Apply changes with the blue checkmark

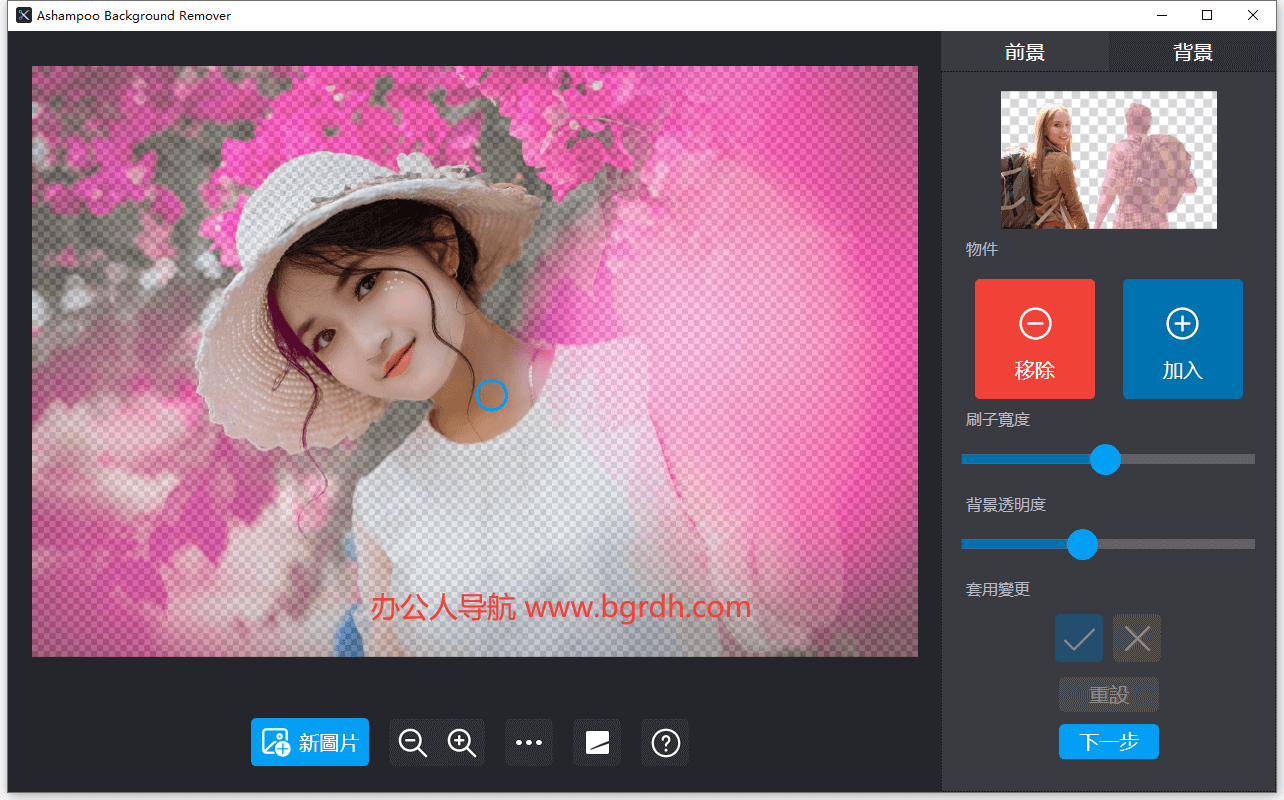[x=1078, y=637]
